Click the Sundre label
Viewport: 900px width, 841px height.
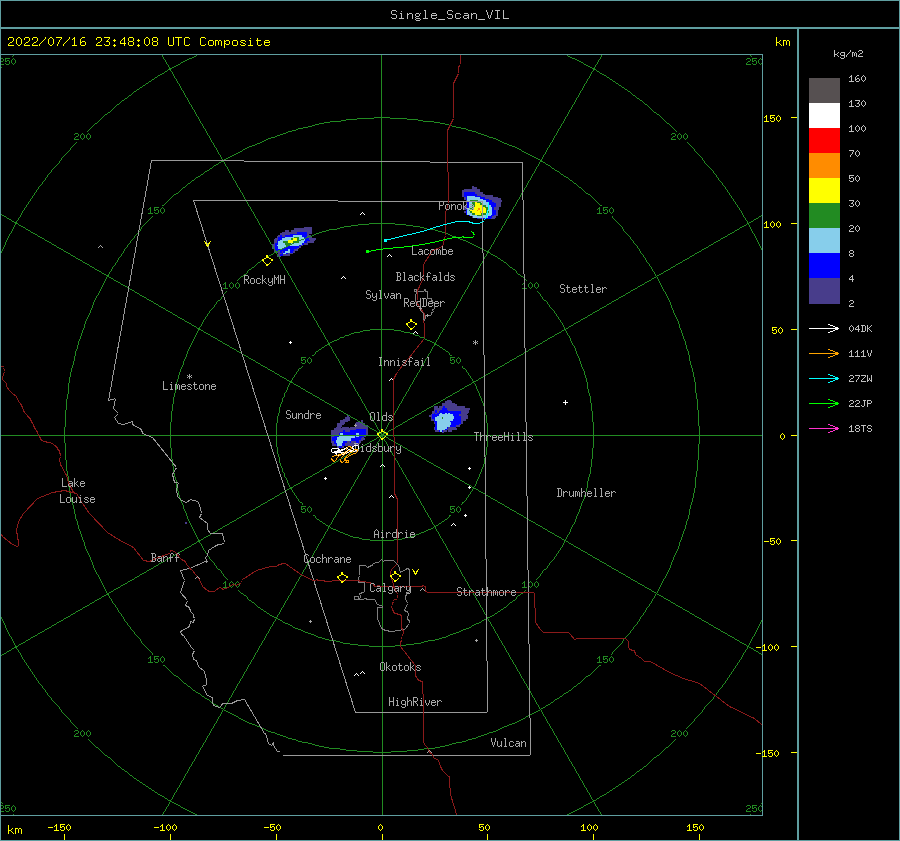(303, 414)
